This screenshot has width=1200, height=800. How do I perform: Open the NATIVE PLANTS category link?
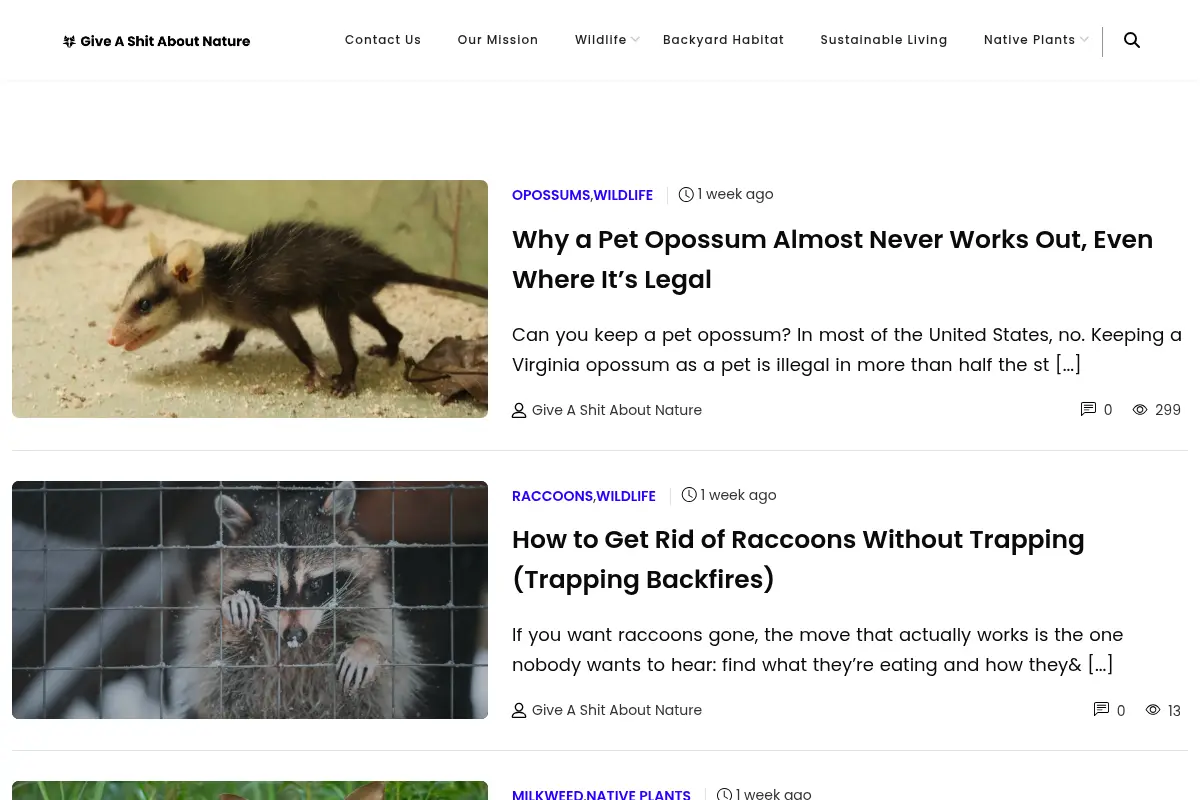click(x=638, y=794)
